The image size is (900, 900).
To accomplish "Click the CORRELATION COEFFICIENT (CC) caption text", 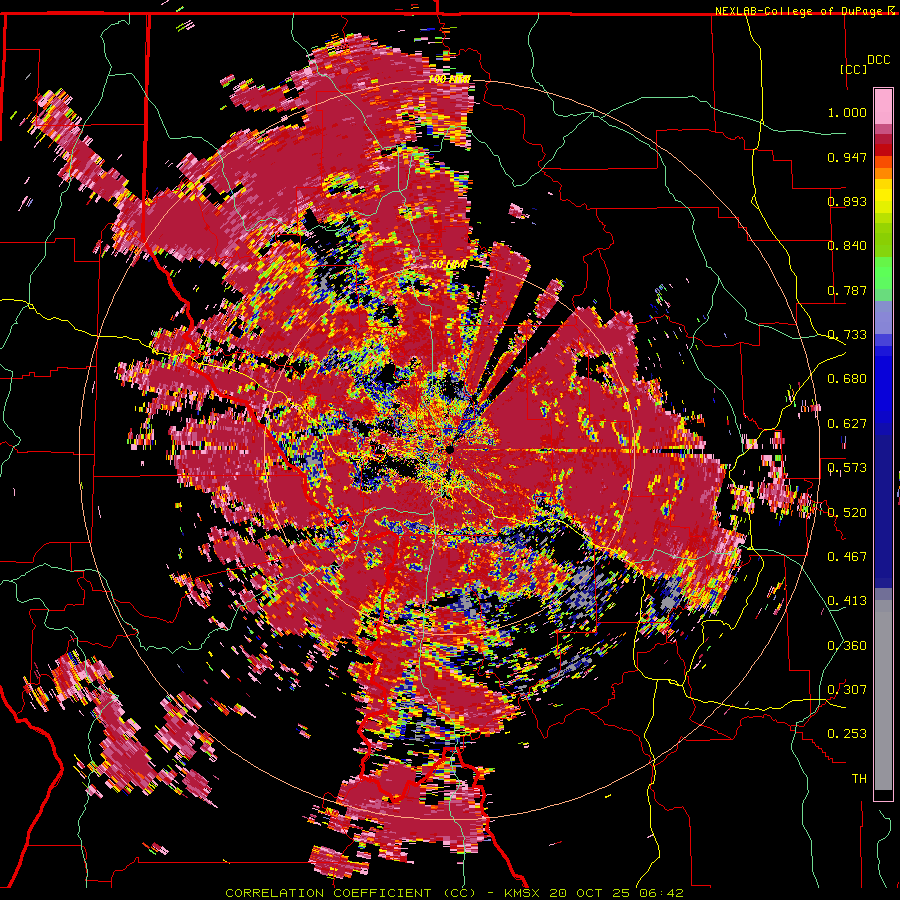I will point(350,893).
